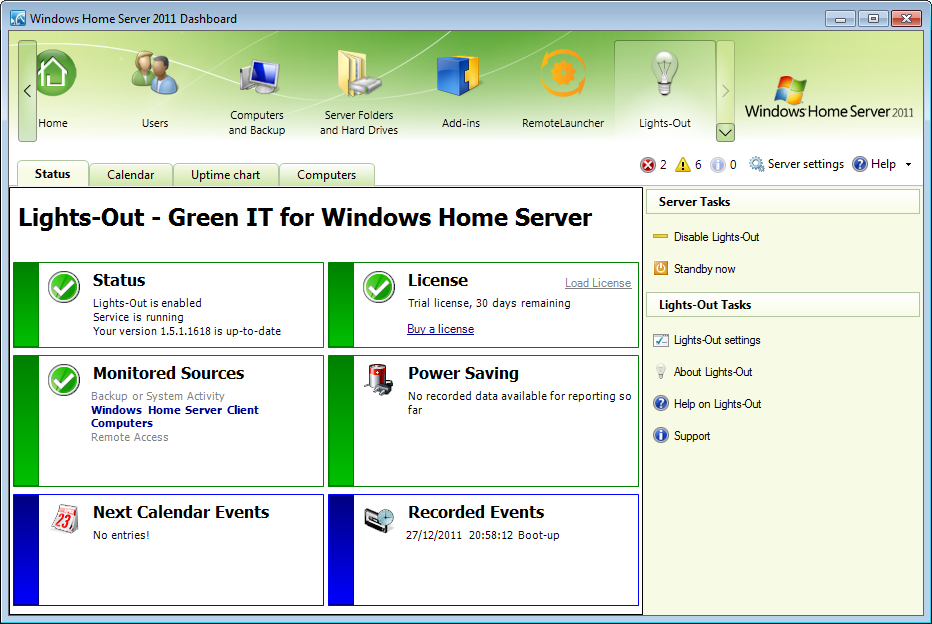Click the Status green checkmark icon
The image size is (932, 624).
click(x=64, y=287)
